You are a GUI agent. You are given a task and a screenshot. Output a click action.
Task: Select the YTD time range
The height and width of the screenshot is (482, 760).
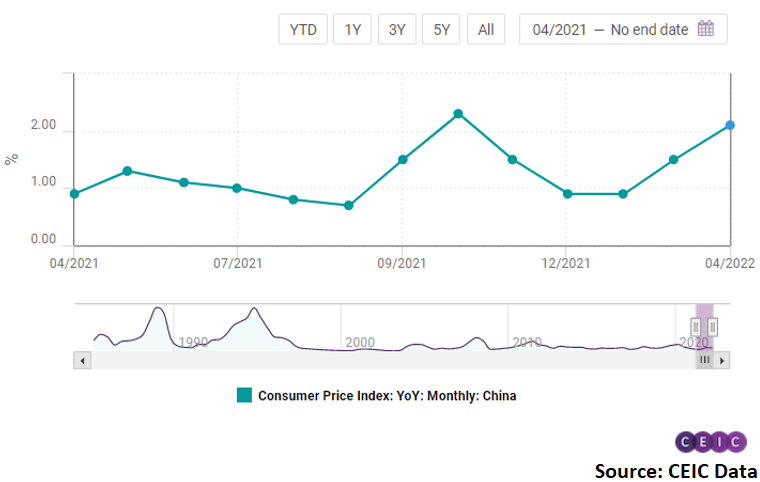302,29
